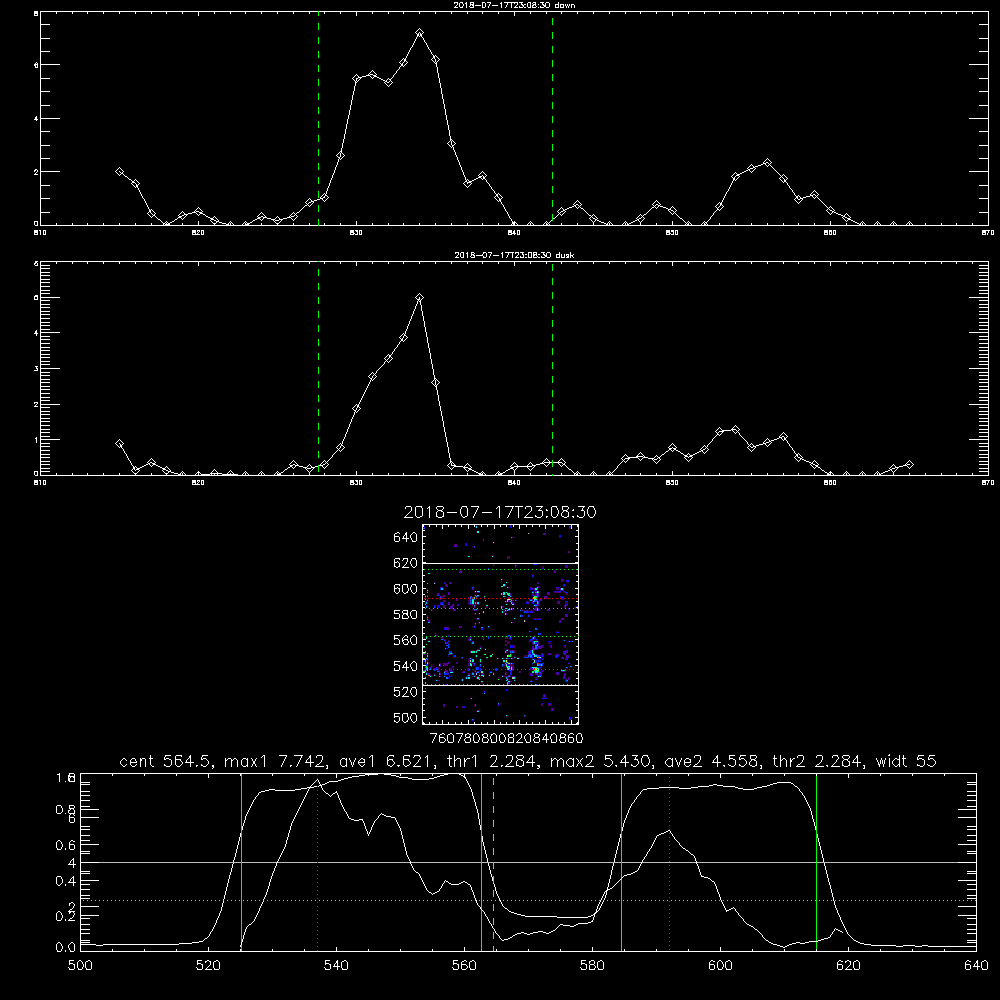The image size is (1000, 1000).
Task: Click the '580' label on bottom plot x-axis
Action: click(x=592, y=966)
